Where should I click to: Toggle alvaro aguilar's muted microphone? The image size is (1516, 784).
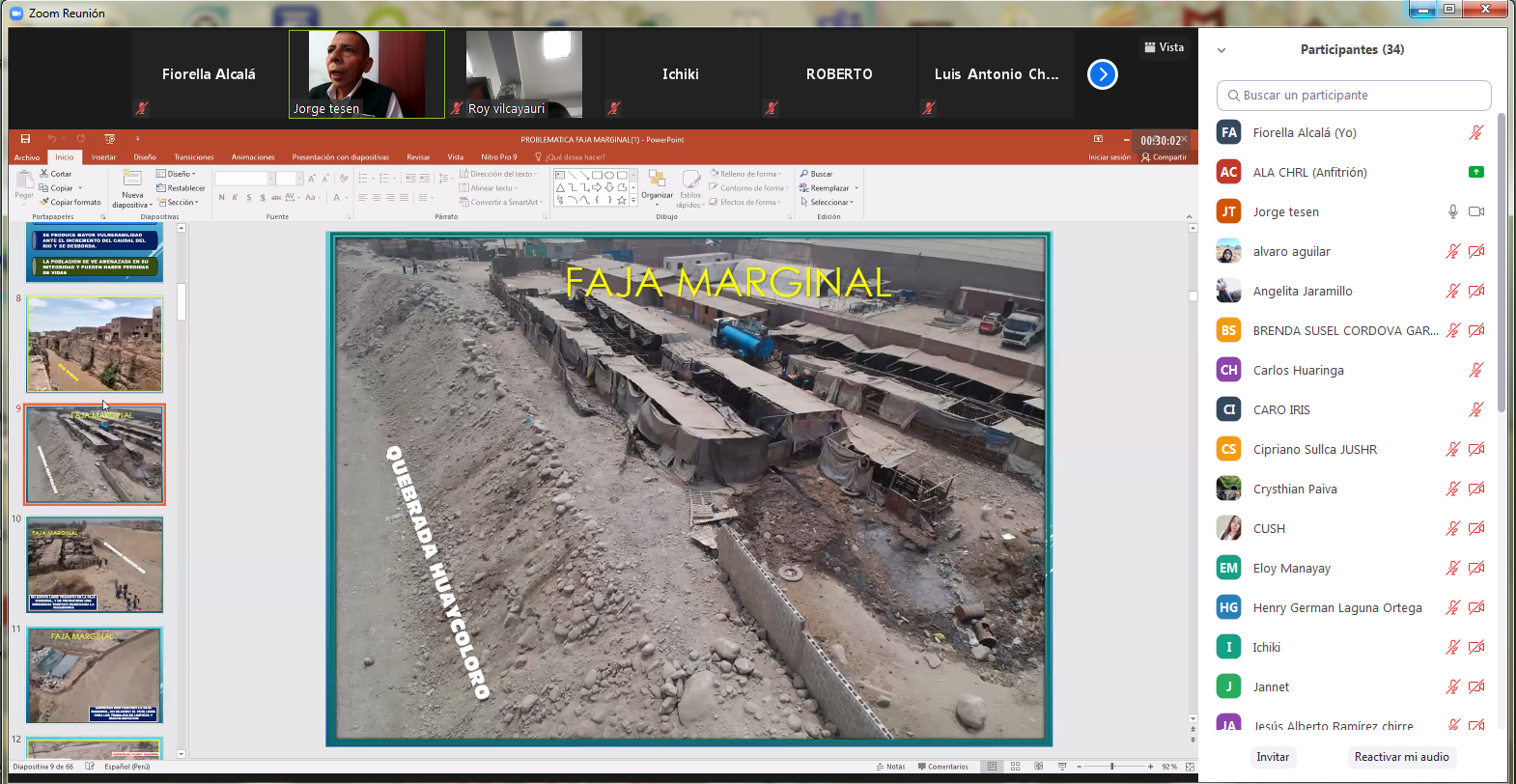tap(1452, 251)
